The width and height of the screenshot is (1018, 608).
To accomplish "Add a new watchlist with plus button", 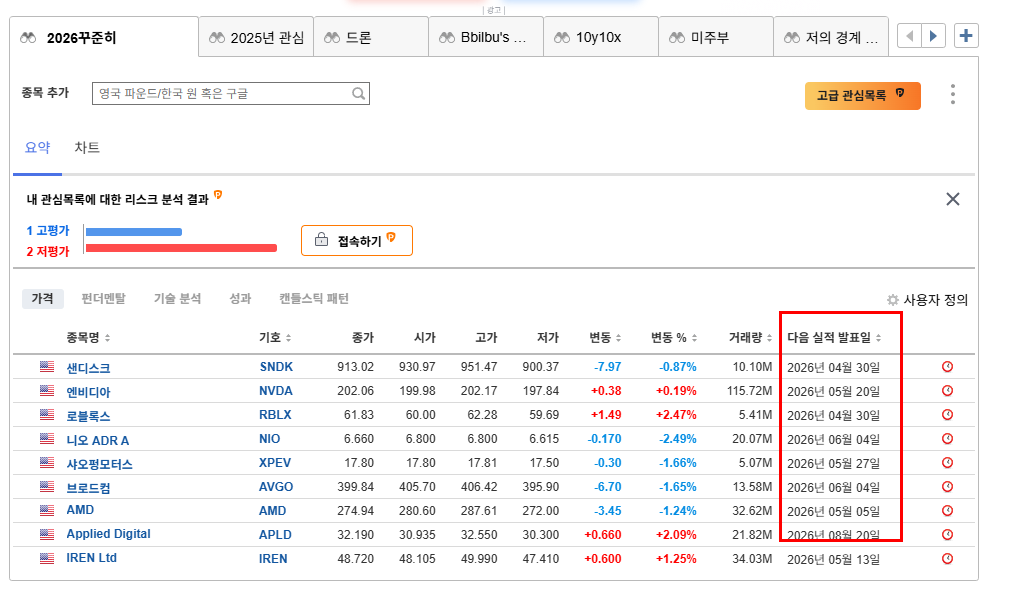I will point(966,36).
